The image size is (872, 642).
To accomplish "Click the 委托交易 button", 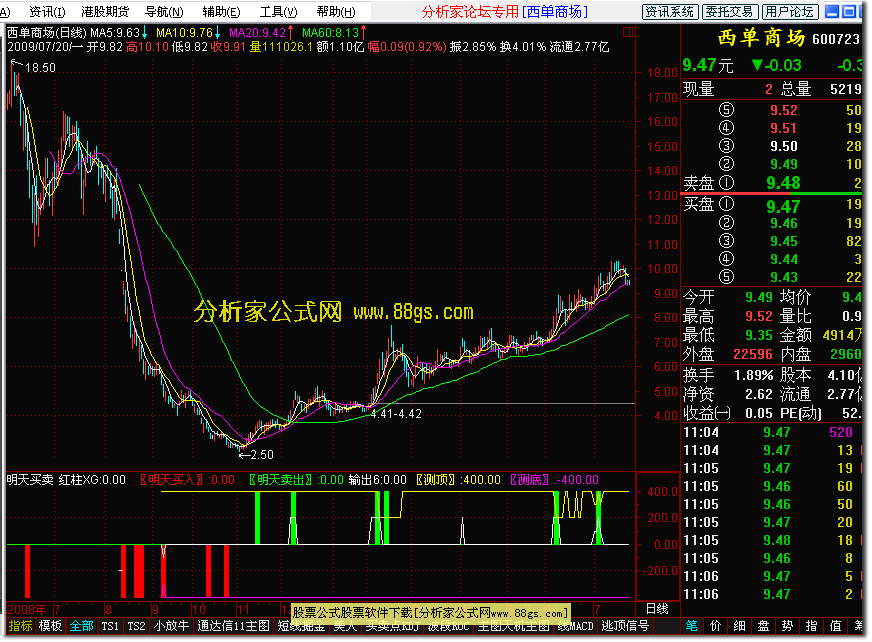I will pos(728,12).
